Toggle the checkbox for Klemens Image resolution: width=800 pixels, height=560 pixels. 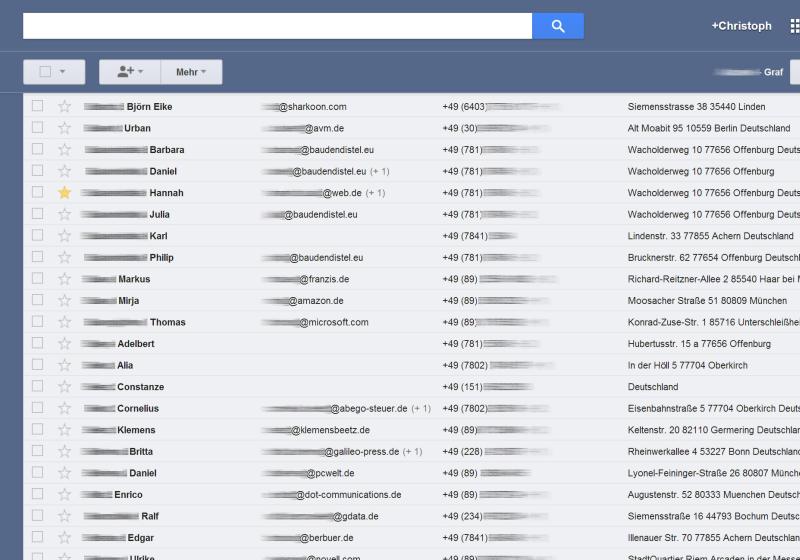pyautogui.click(x=38, y=430)
